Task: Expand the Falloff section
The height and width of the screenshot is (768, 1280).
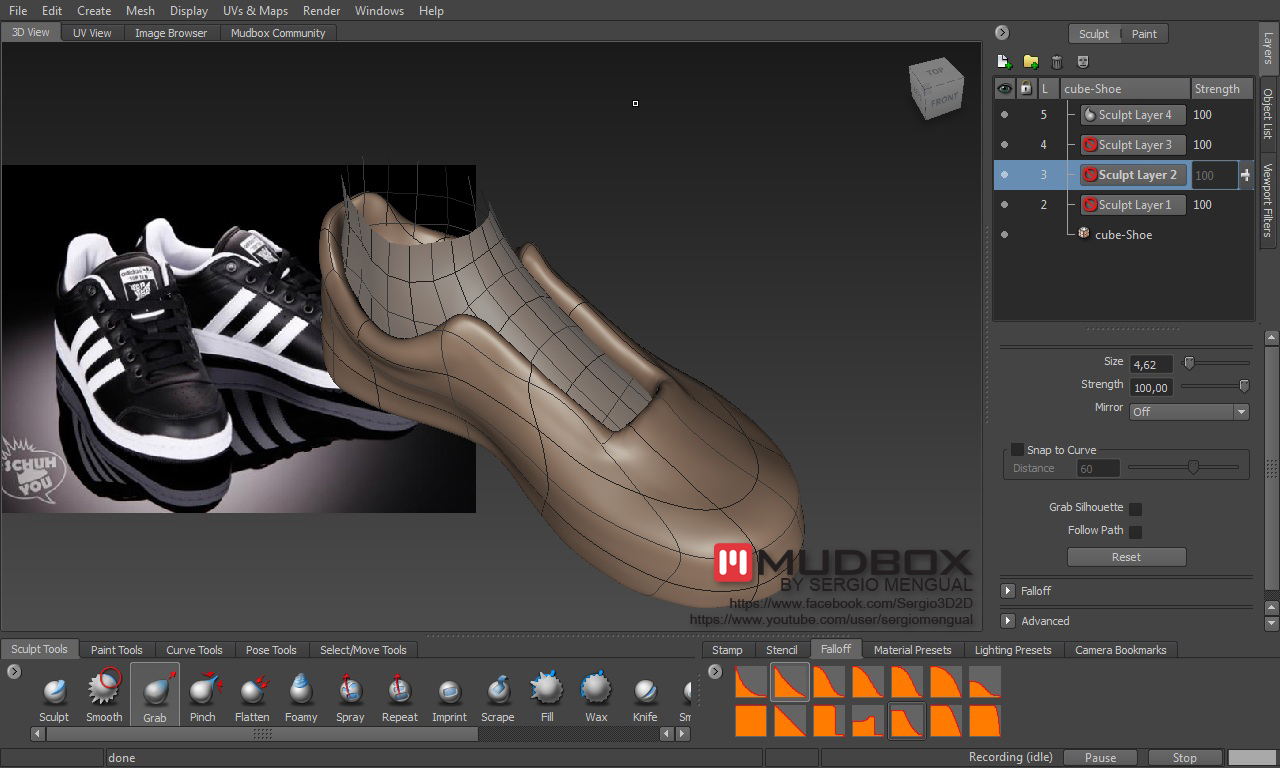Action: tap(1008, 590)
